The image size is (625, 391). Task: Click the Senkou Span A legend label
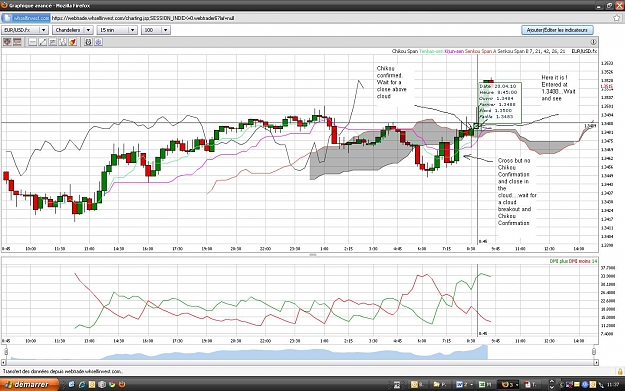(481, 51)
